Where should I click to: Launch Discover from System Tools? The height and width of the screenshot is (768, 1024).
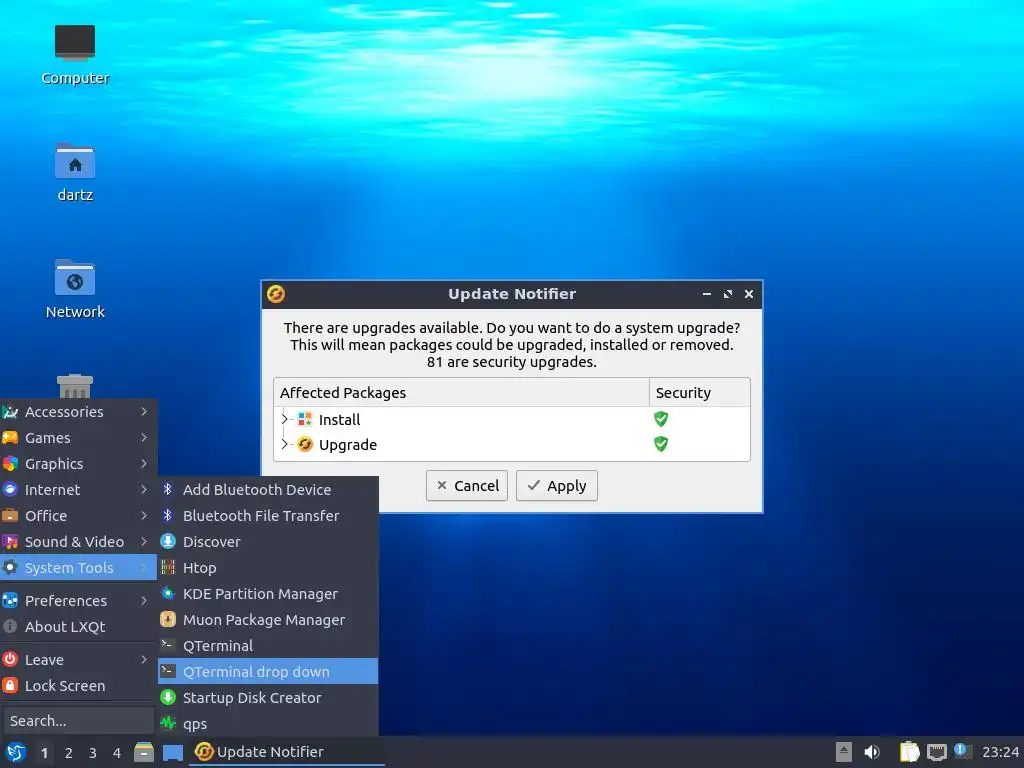click(x=268, y=541)
